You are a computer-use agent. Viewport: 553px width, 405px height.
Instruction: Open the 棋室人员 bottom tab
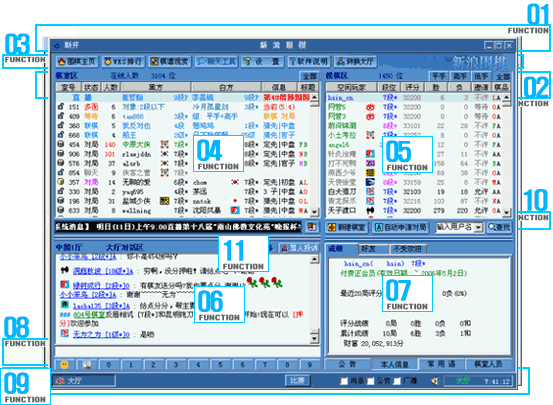[488, 364]
